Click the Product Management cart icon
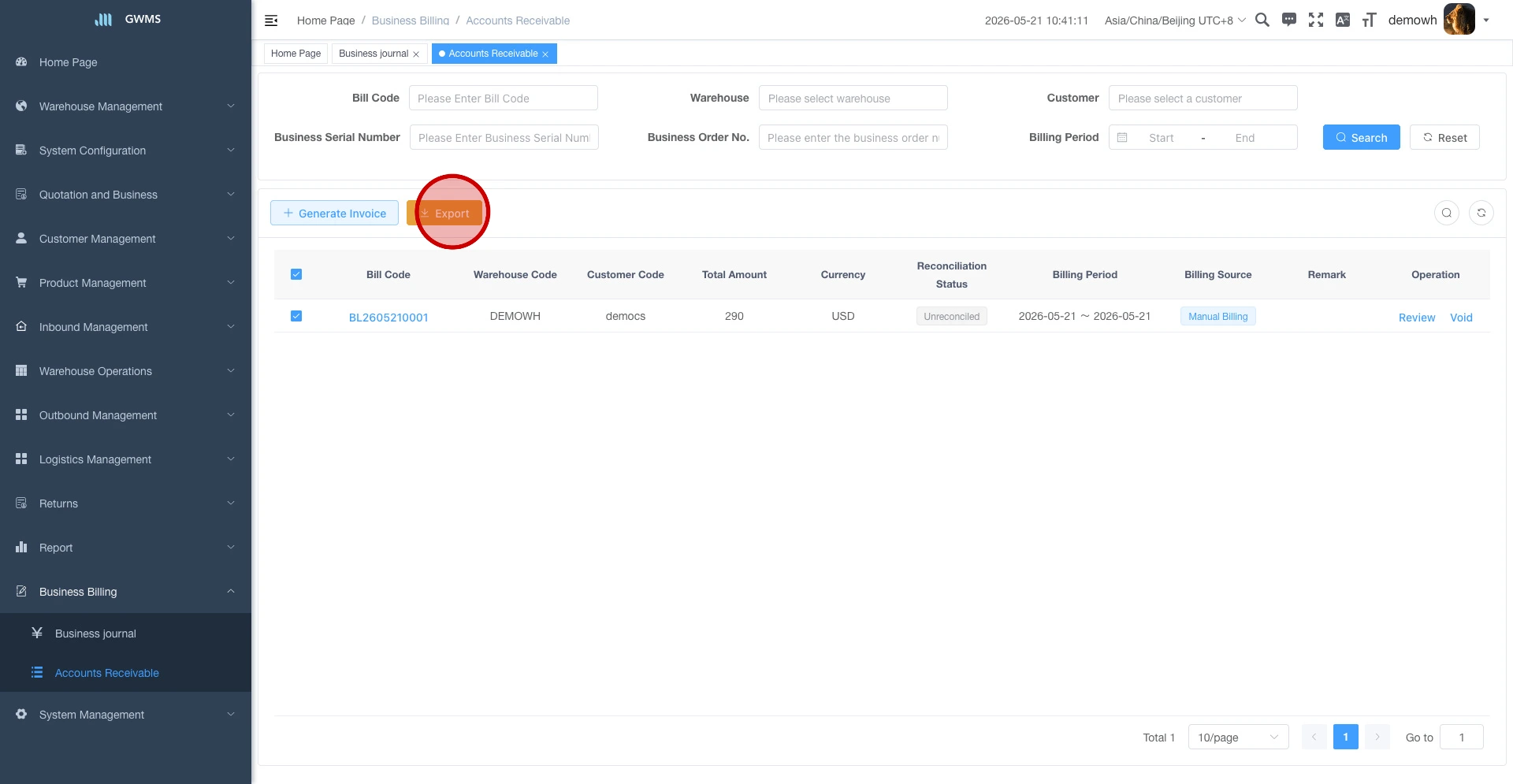 [21, 282]
